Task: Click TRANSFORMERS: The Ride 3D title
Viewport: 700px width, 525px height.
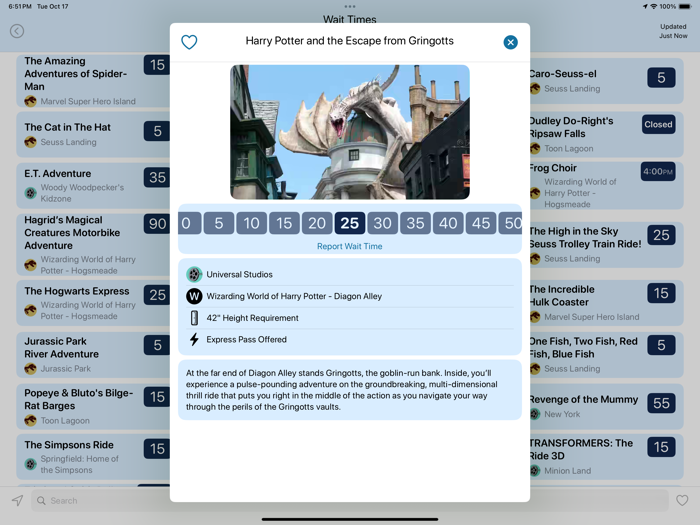Action: 581,450
